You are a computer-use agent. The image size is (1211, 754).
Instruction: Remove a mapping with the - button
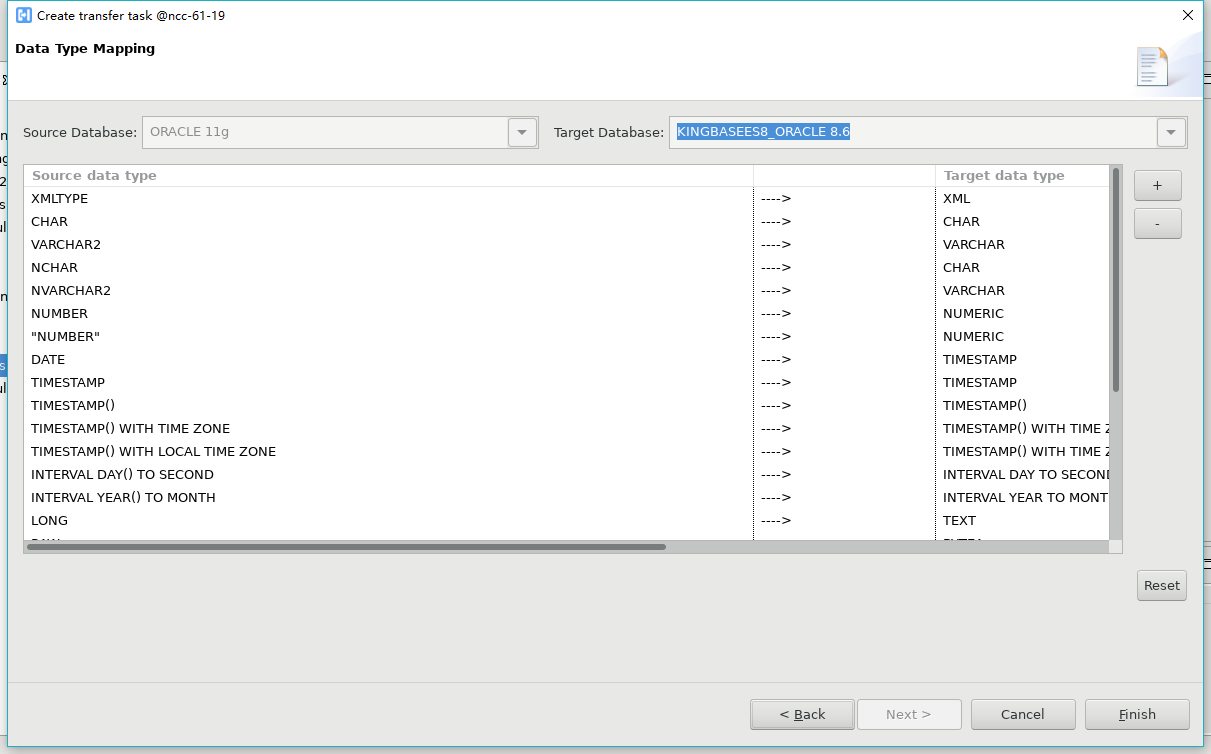tap(1157, 224)
